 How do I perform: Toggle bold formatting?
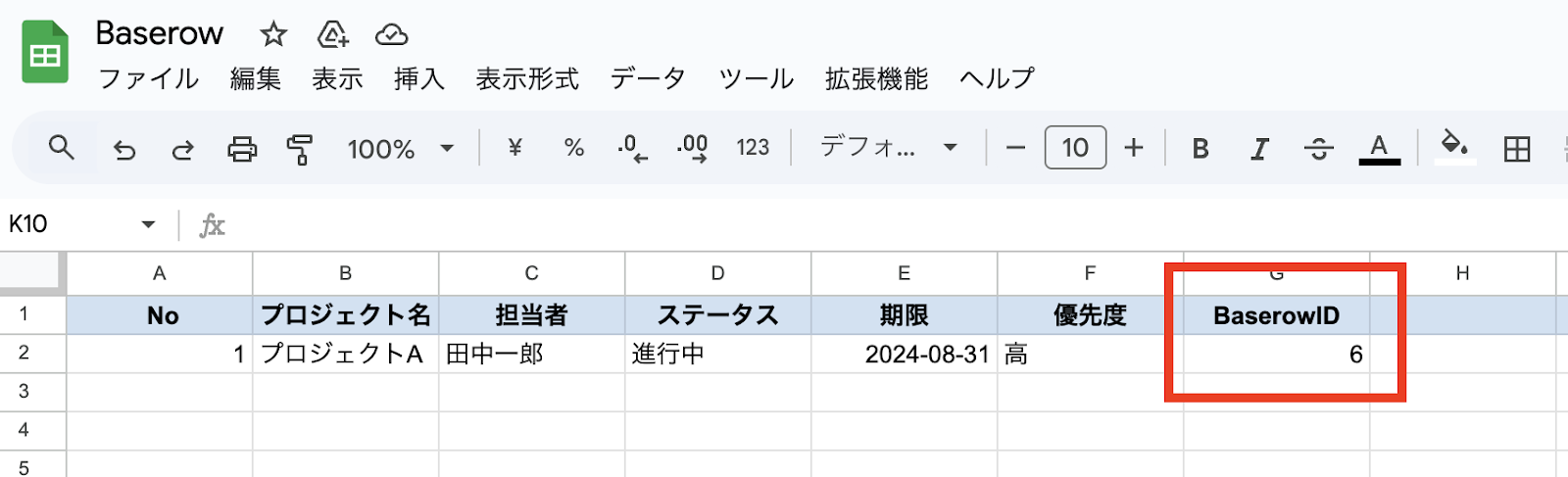(x=1200, y=149)
